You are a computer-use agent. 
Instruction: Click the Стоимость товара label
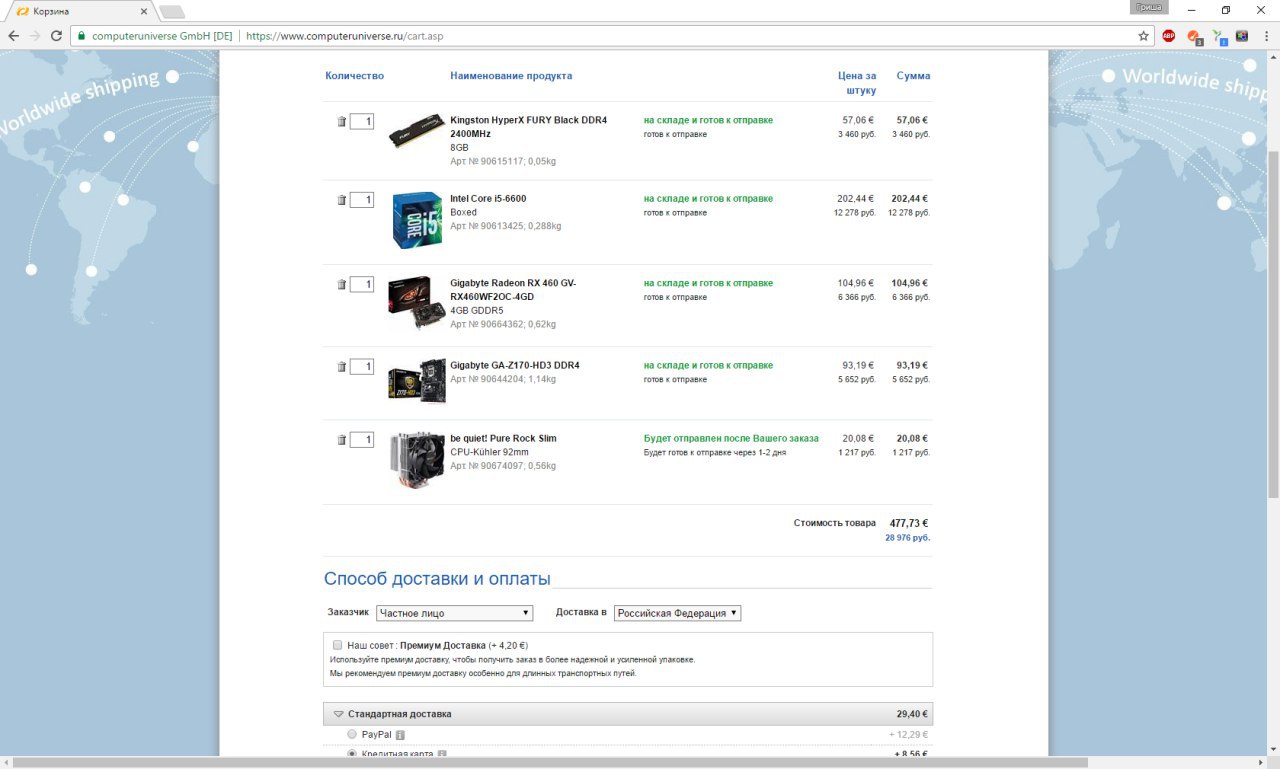click(x=835, y=523)
